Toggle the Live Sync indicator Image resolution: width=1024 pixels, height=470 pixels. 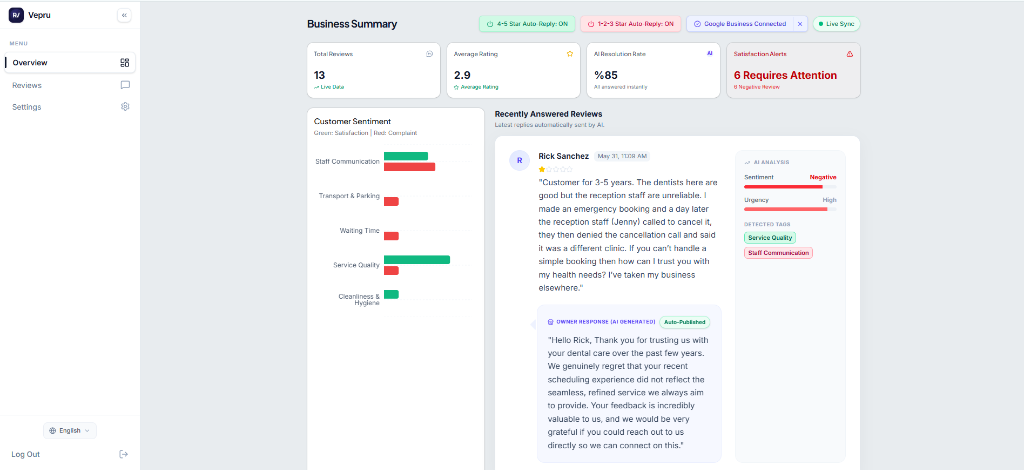click(837, 24)
